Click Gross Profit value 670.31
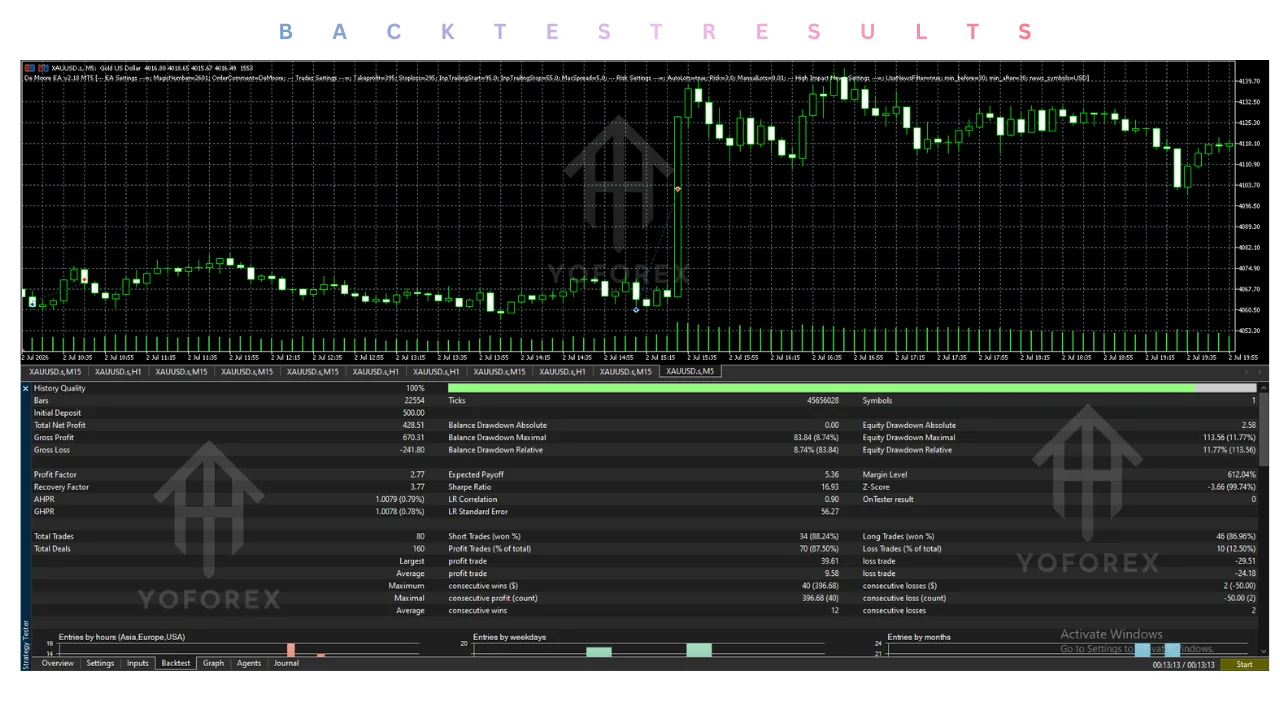Screen dimensions: 1280x720 click(x=414, y=437)
